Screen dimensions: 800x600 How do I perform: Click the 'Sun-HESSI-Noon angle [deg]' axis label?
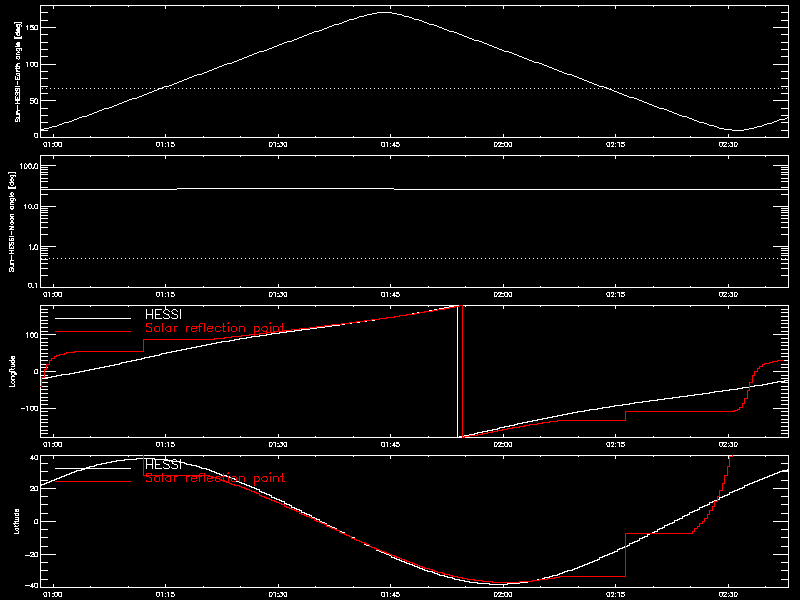pos(12,221)
